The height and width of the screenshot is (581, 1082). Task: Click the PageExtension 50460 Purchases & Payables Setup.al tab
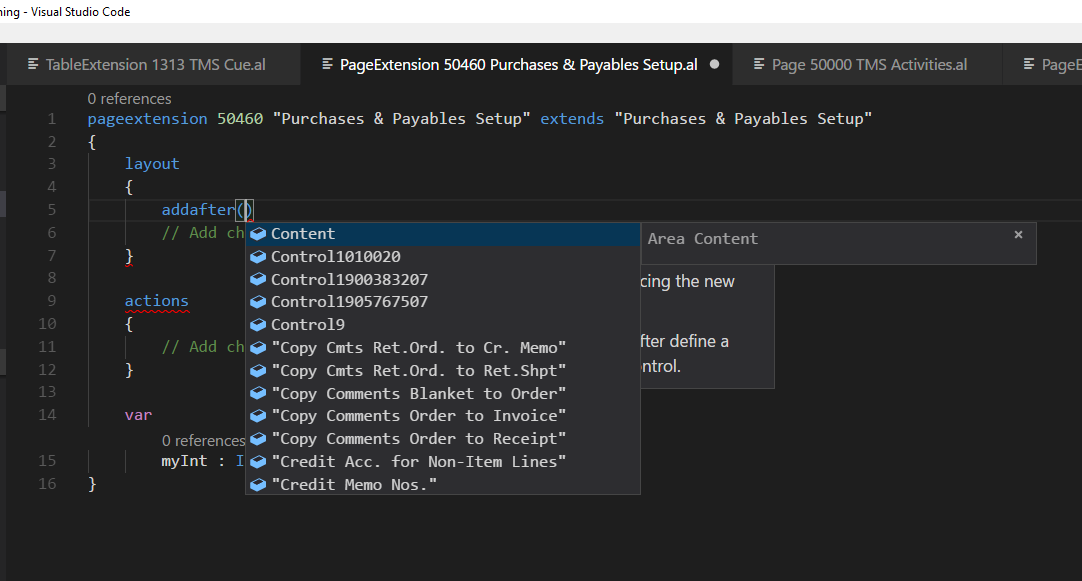point(518,65)
